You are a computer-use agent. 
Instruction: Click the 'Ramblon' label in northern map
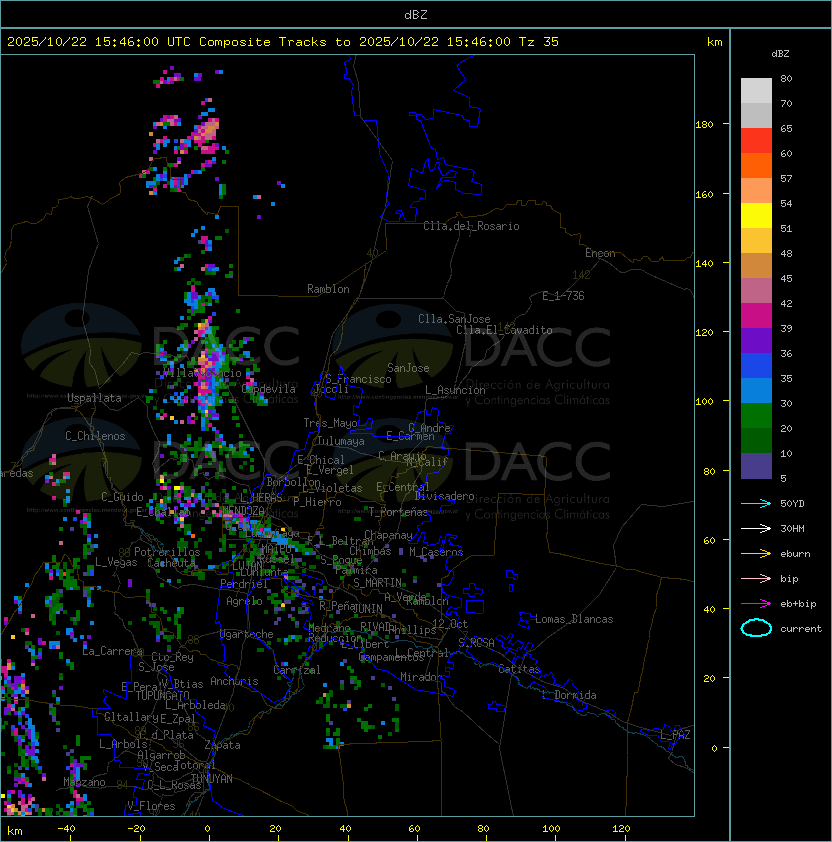click(328, 289)
